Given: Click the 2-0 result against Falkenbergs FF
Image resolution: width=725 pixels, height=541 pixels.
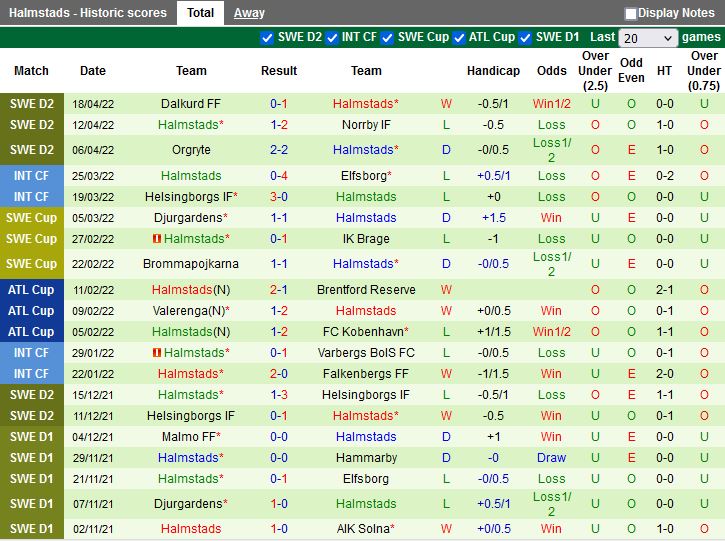Looking at the screenshot, I should [279, 374].
